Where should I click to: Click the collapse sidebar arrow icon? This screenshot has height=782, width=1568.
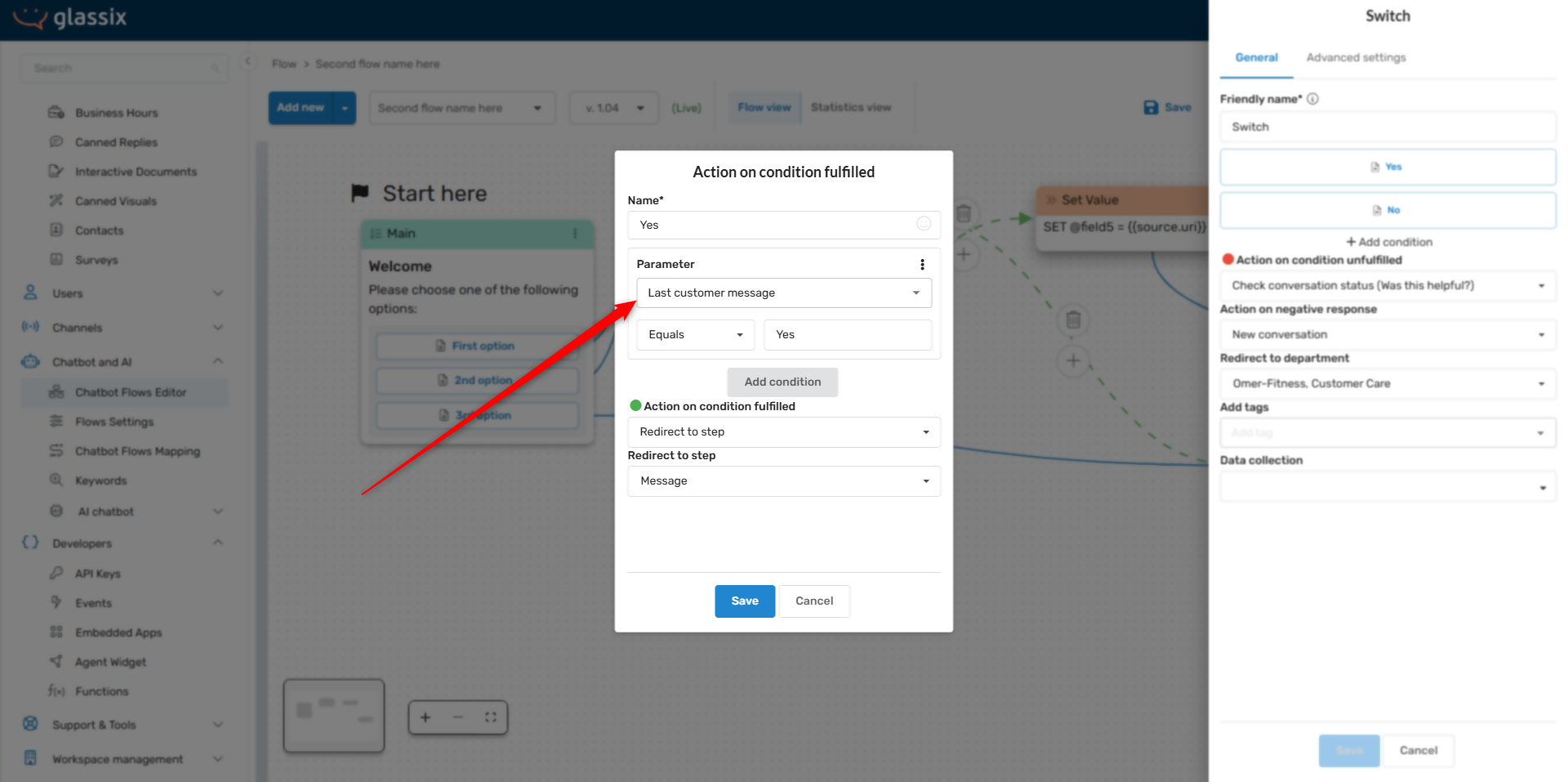pyautogui.click(x=248, y=61)
